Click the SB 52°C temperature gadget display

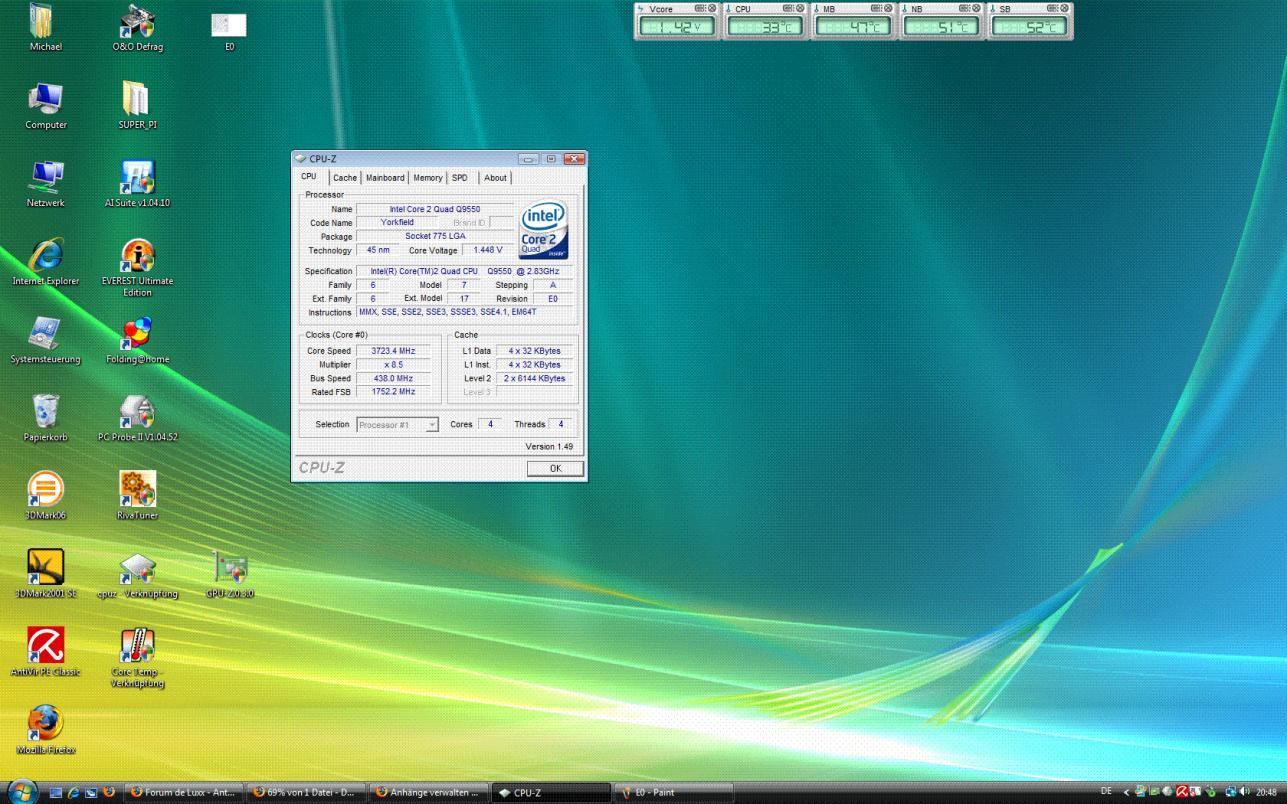click(1029, 27)
